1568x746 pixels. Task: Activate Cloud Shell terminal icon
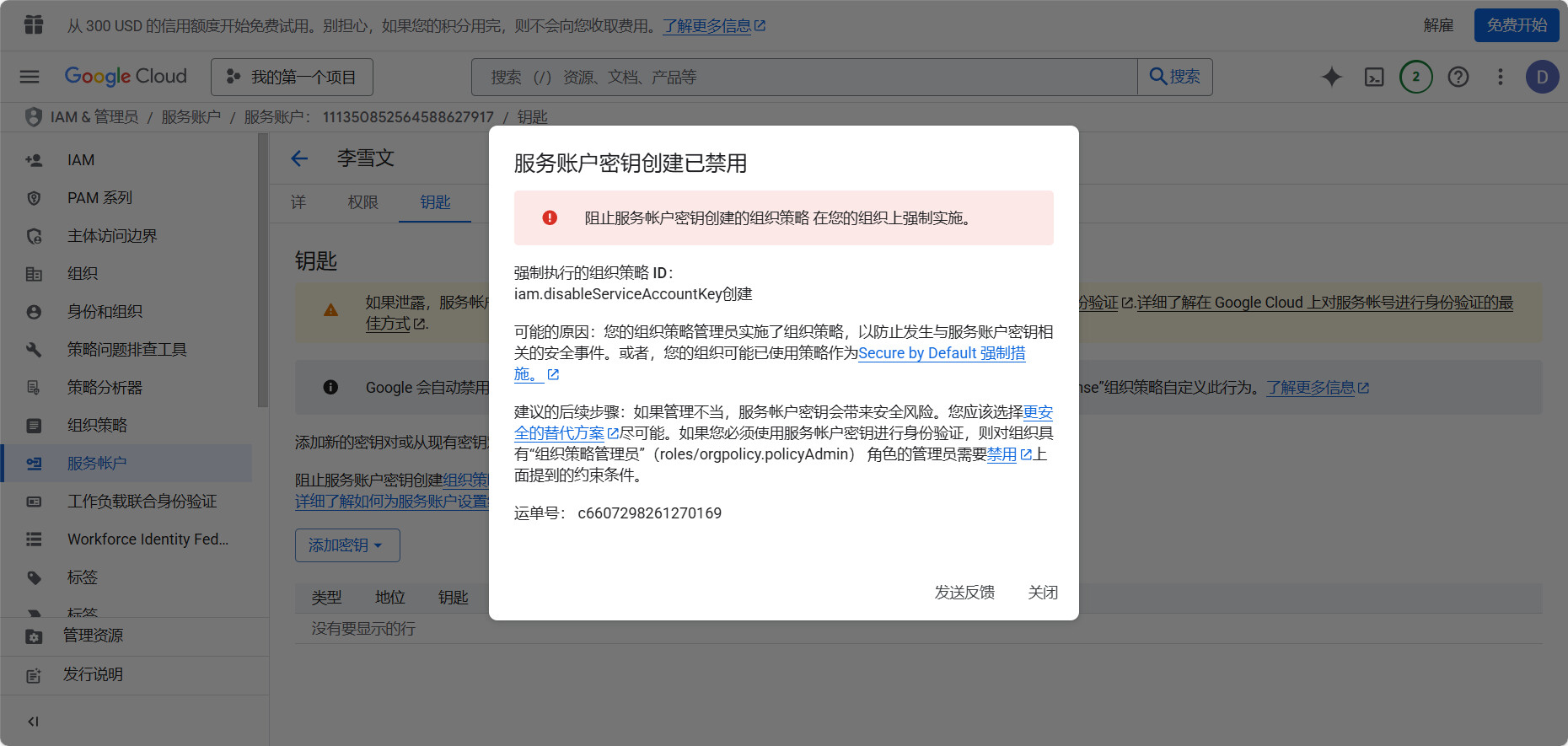pyautogui.click(x=1374, y=77)
